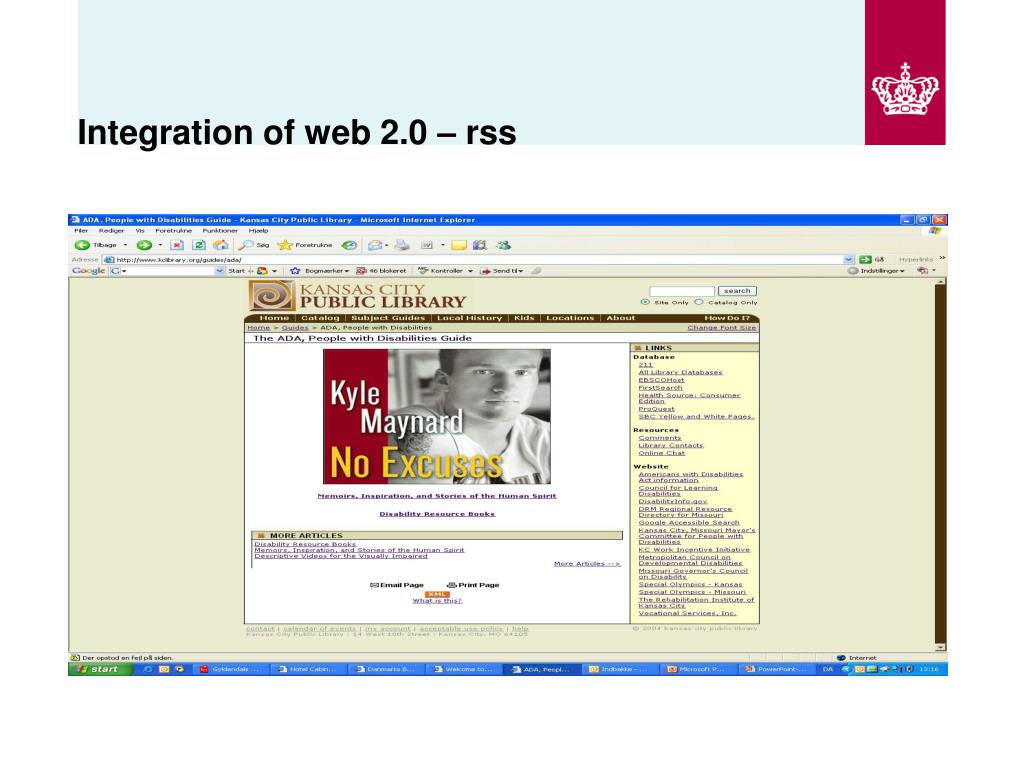Viewport: 1024px width, 768px height.
Task: Click the Send til icon
Action: [485, 270]
